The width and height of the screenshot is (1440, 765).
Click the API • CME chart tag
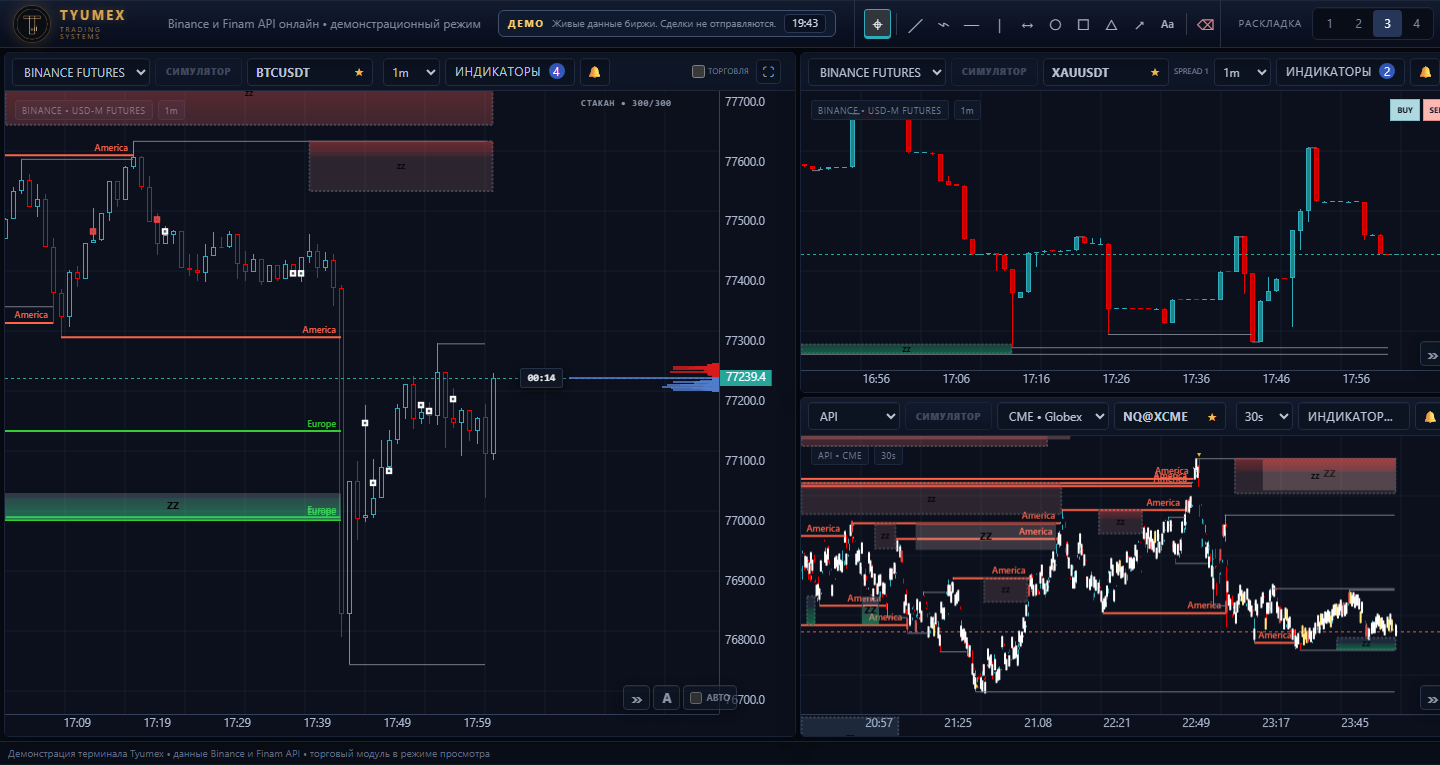tap(840, 456)
